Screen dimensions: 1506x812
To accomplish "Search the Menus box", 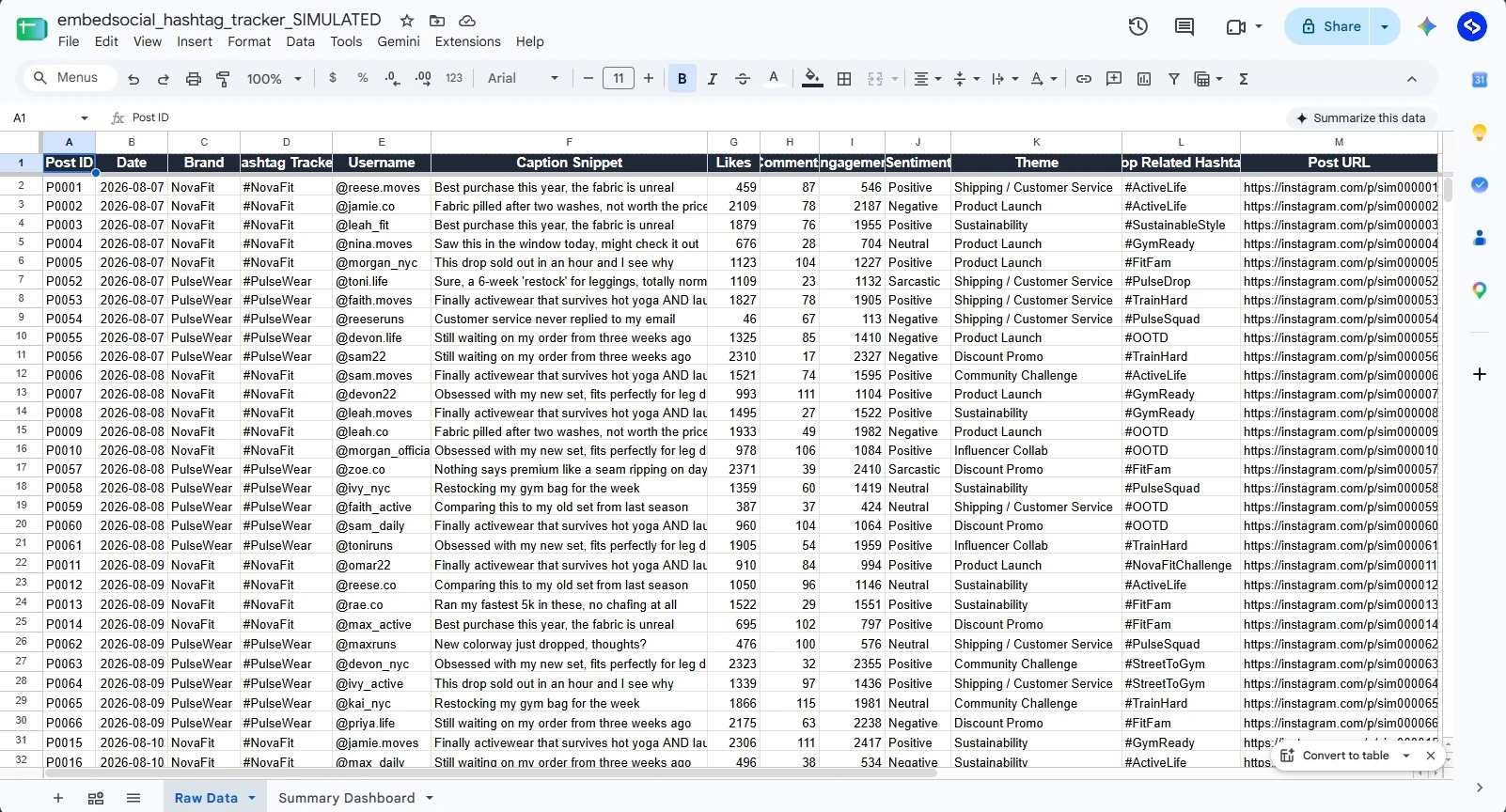I will [x=68, y=78].
